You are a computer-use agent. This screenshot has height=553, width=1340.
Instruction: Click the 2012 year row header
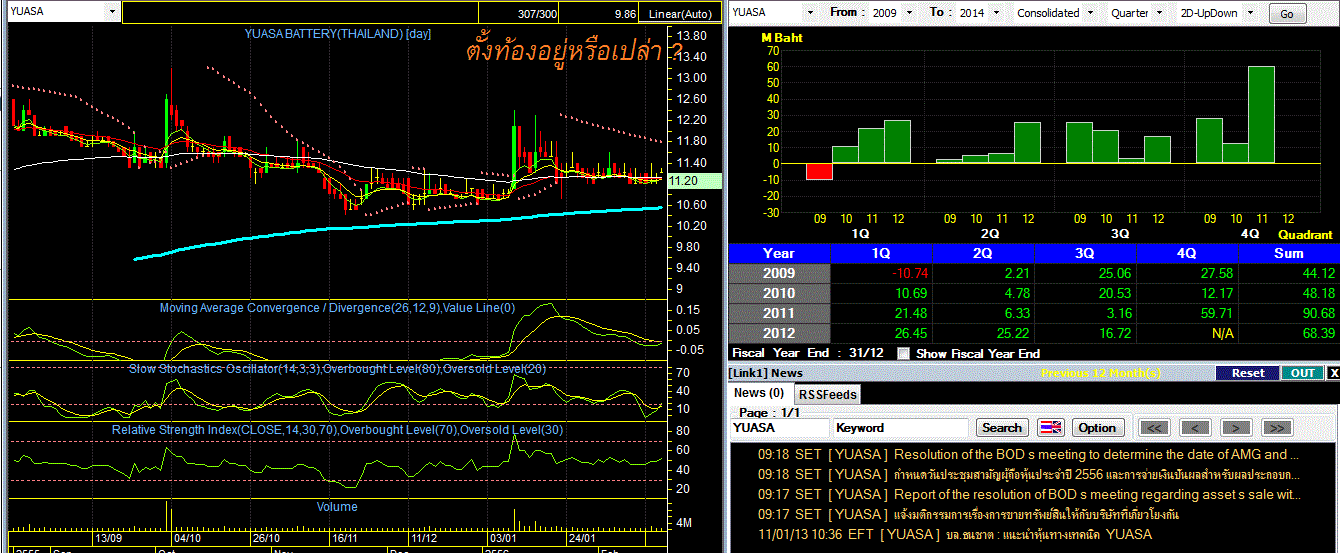pos(779,333)
